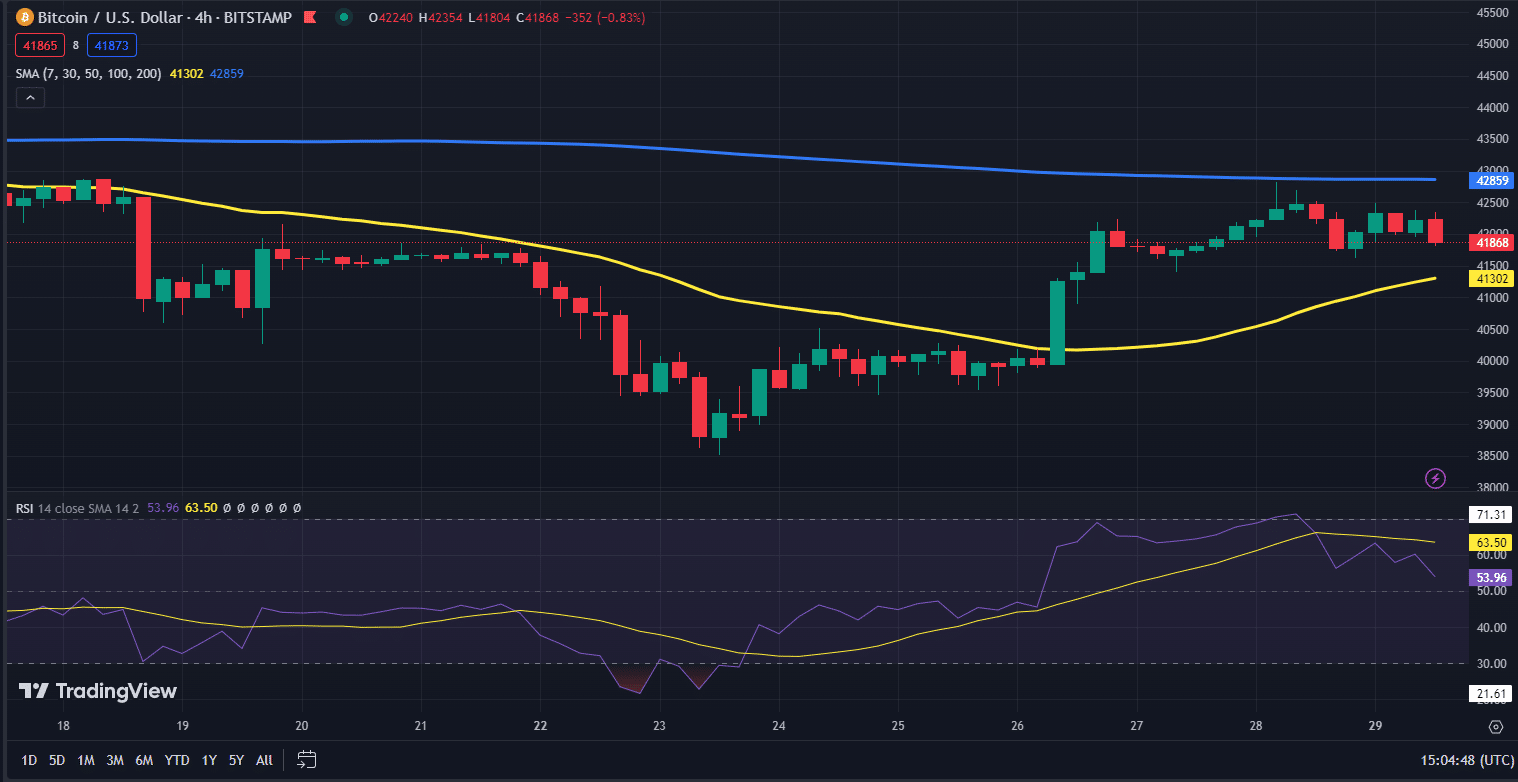This screenshot has height=782, width=1518.
Task: Set the range to 5Y
Action: tap(236, 760)
